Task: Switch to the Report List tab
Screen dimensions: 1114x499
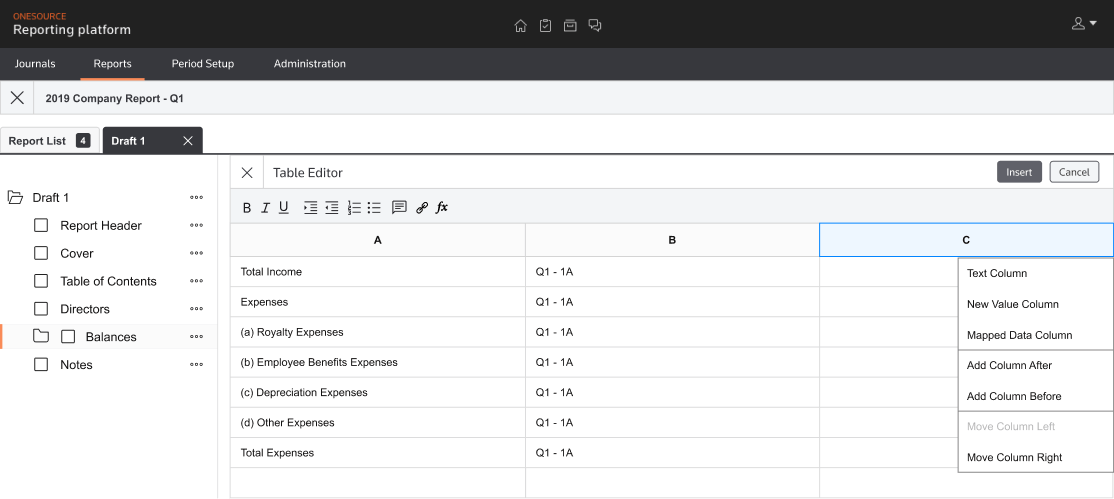Action: (37, 141)
